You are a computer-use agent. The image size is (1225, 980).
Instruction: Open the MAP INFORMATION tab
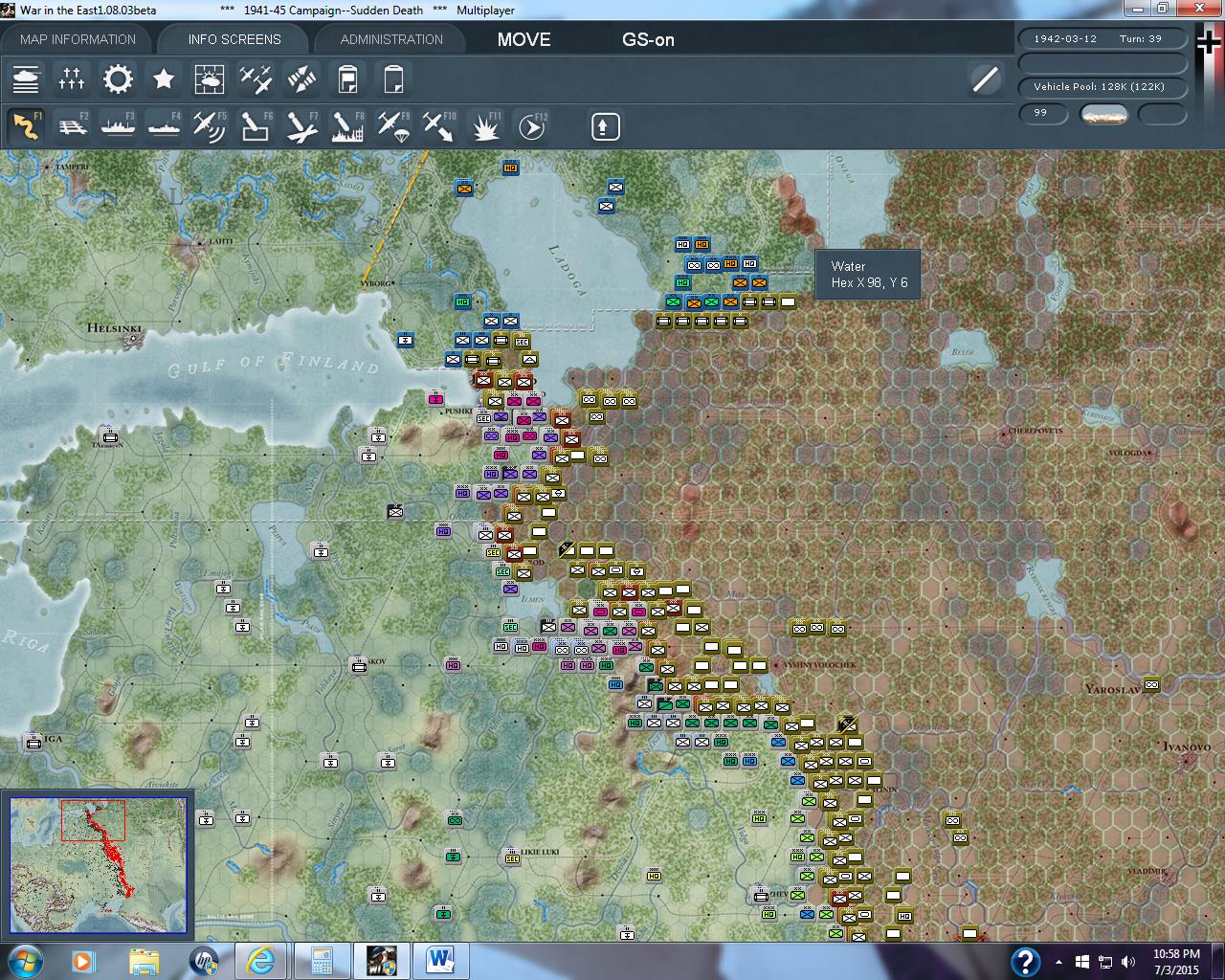[x=78, y=39]
